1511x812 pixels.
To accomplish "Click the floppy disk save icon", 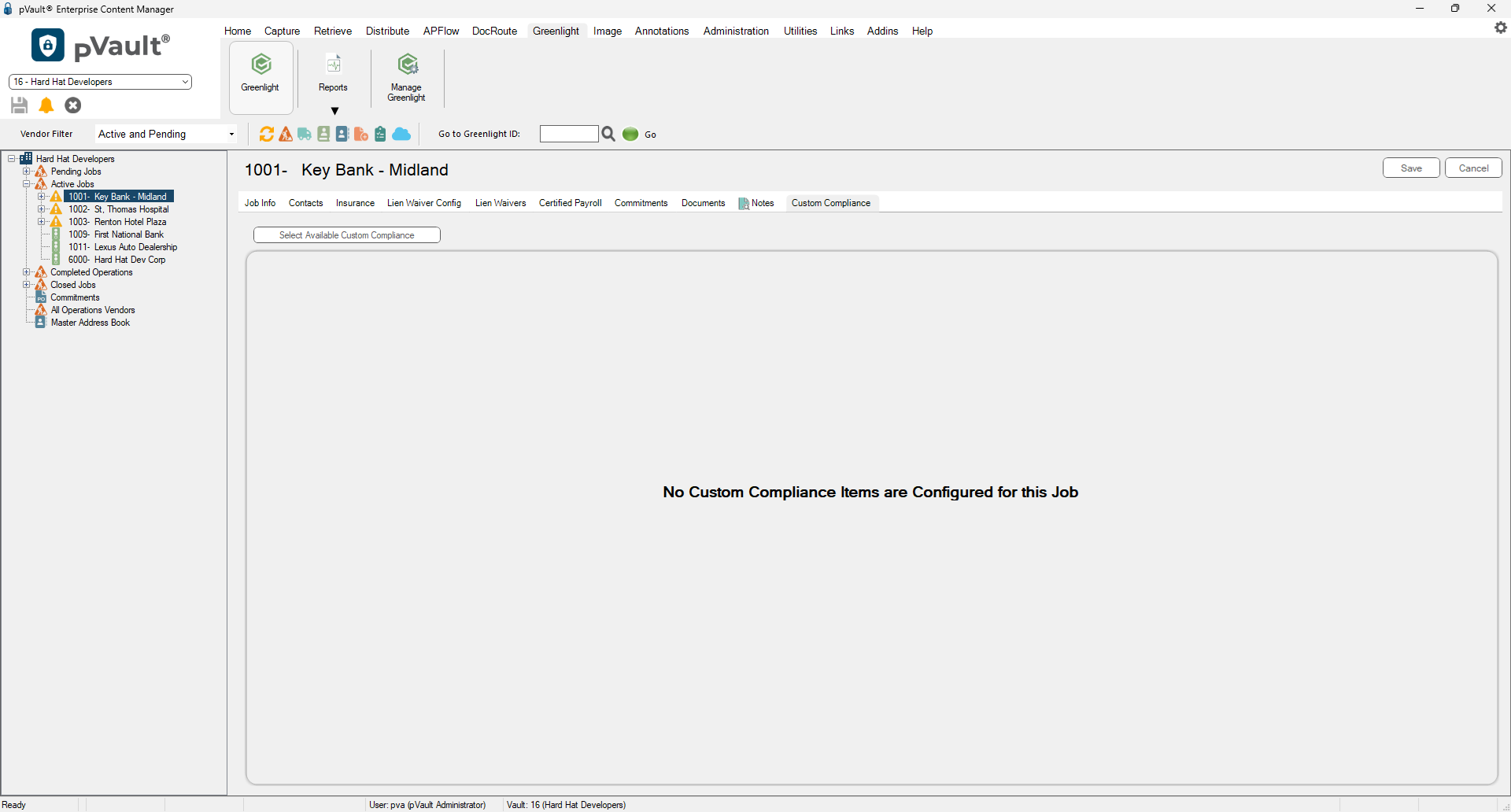I will (20, 105).
